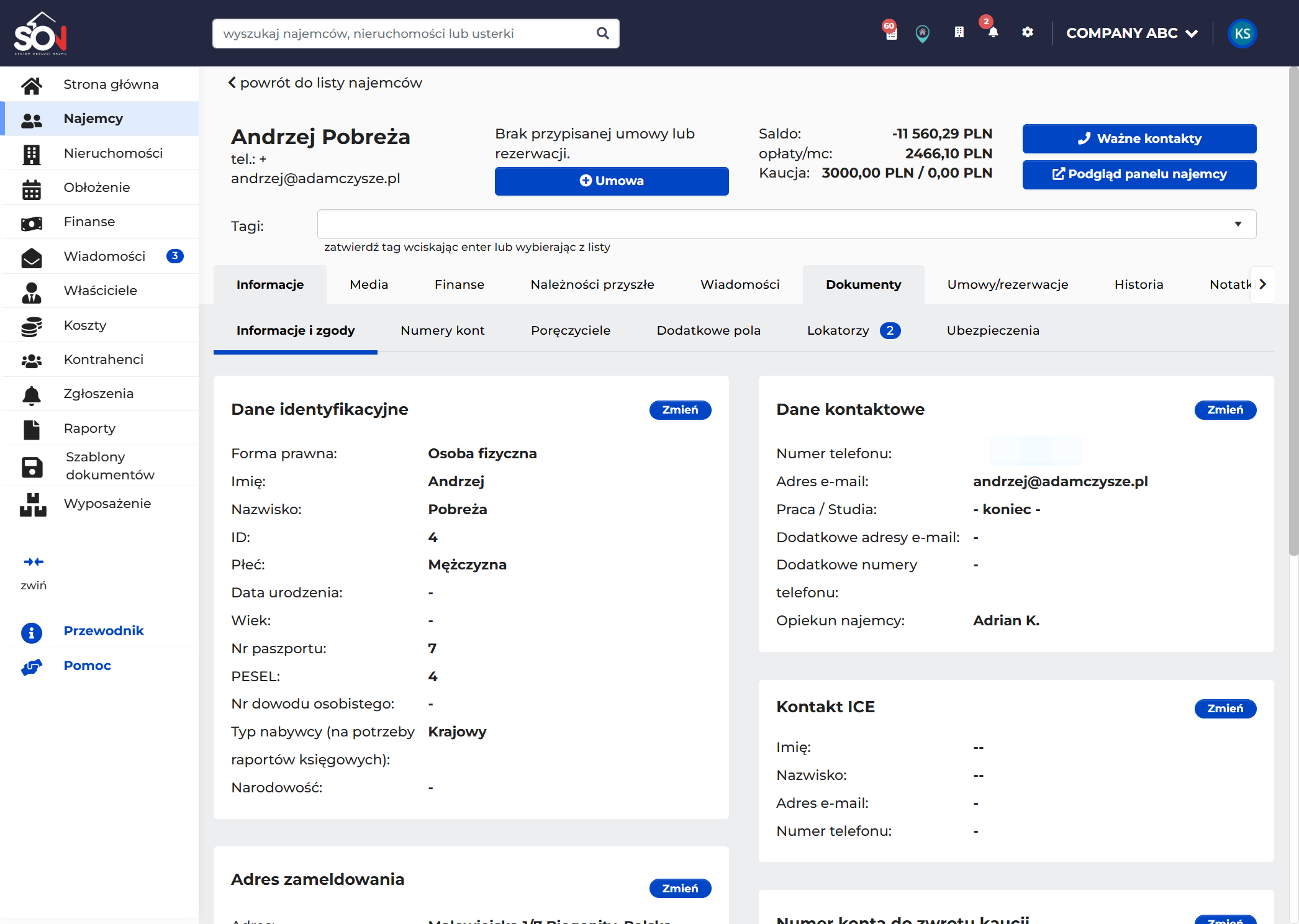1299x924 pixels.
Task: Open Raporty in the sidebar
Action: point(99,428)
